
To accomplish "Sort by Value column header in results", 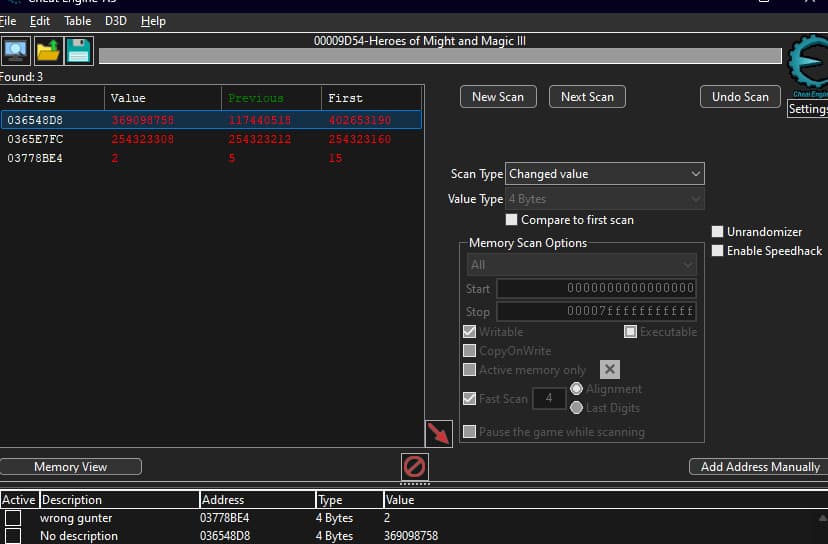I will tap(163, 98).
